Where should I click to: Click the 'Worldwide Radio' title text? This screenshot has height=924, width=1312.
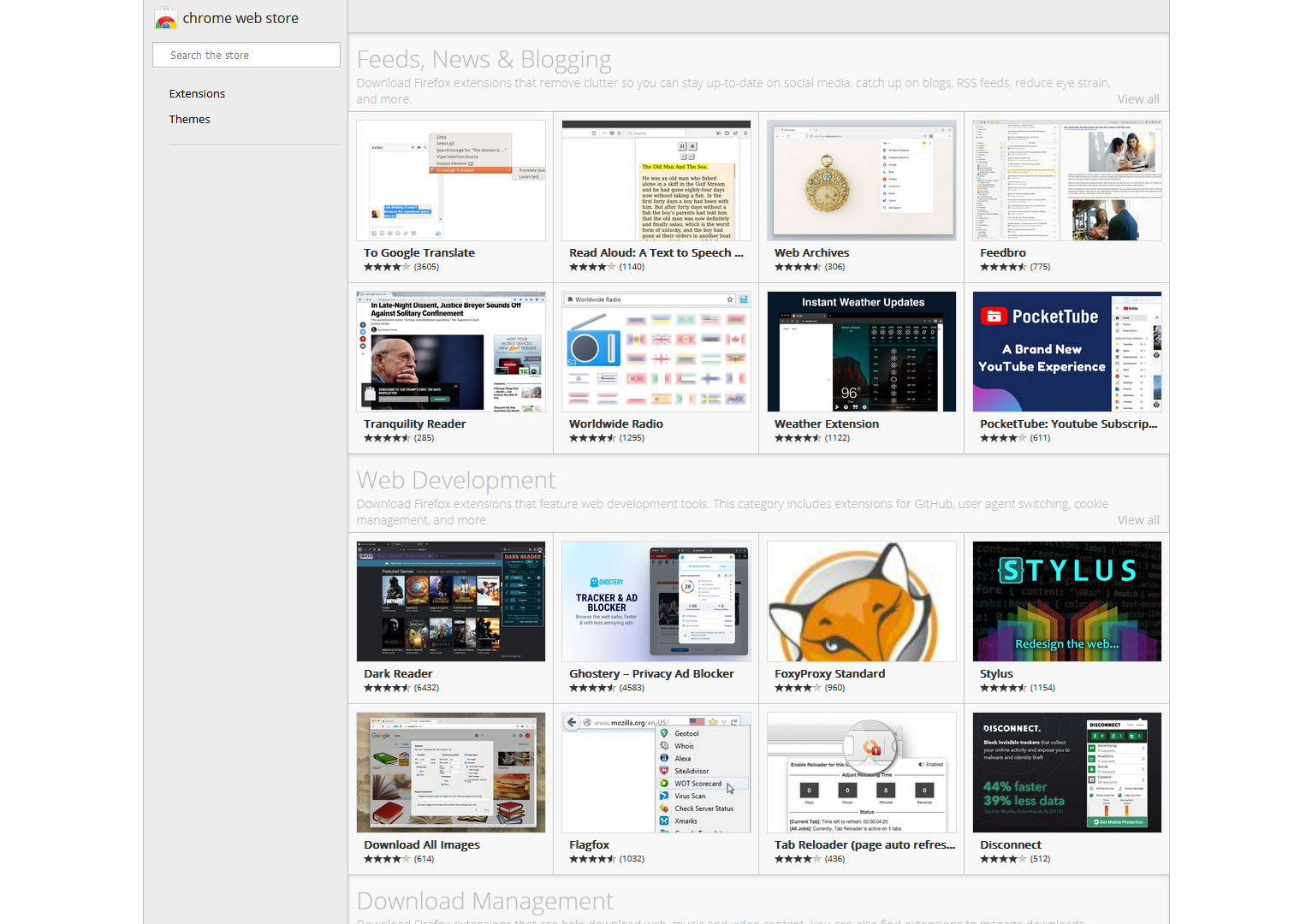616,423
